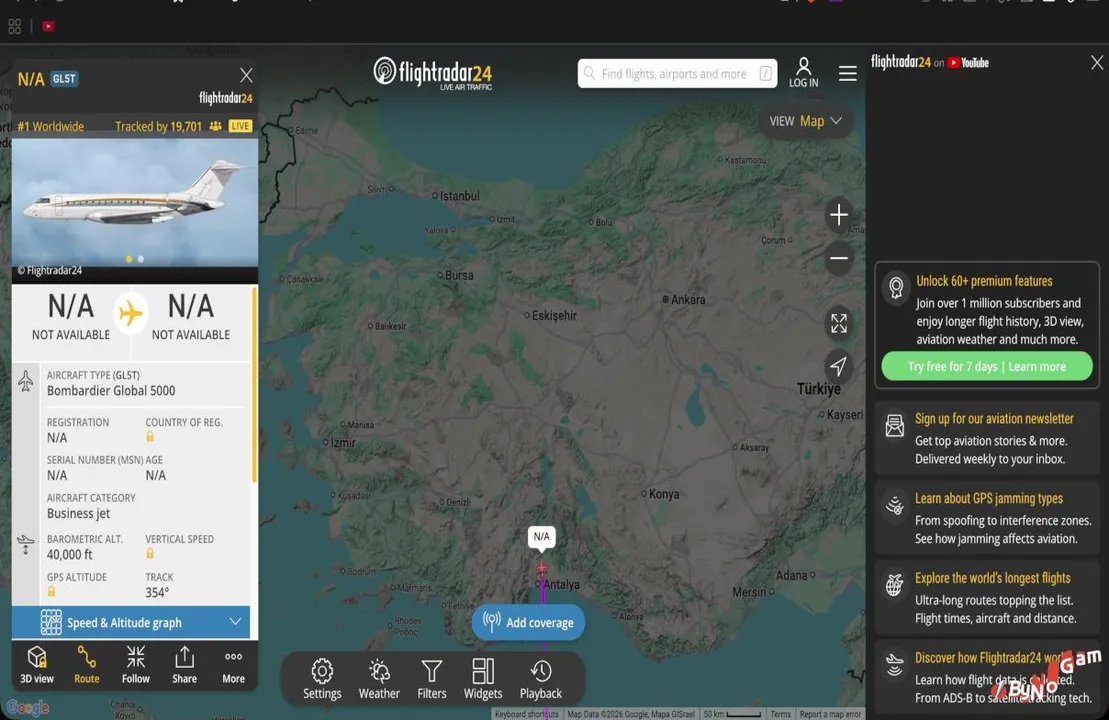This screenshot has width=1109, height=720.
Task: Zoom in on the map
Action: click(839, 214)
